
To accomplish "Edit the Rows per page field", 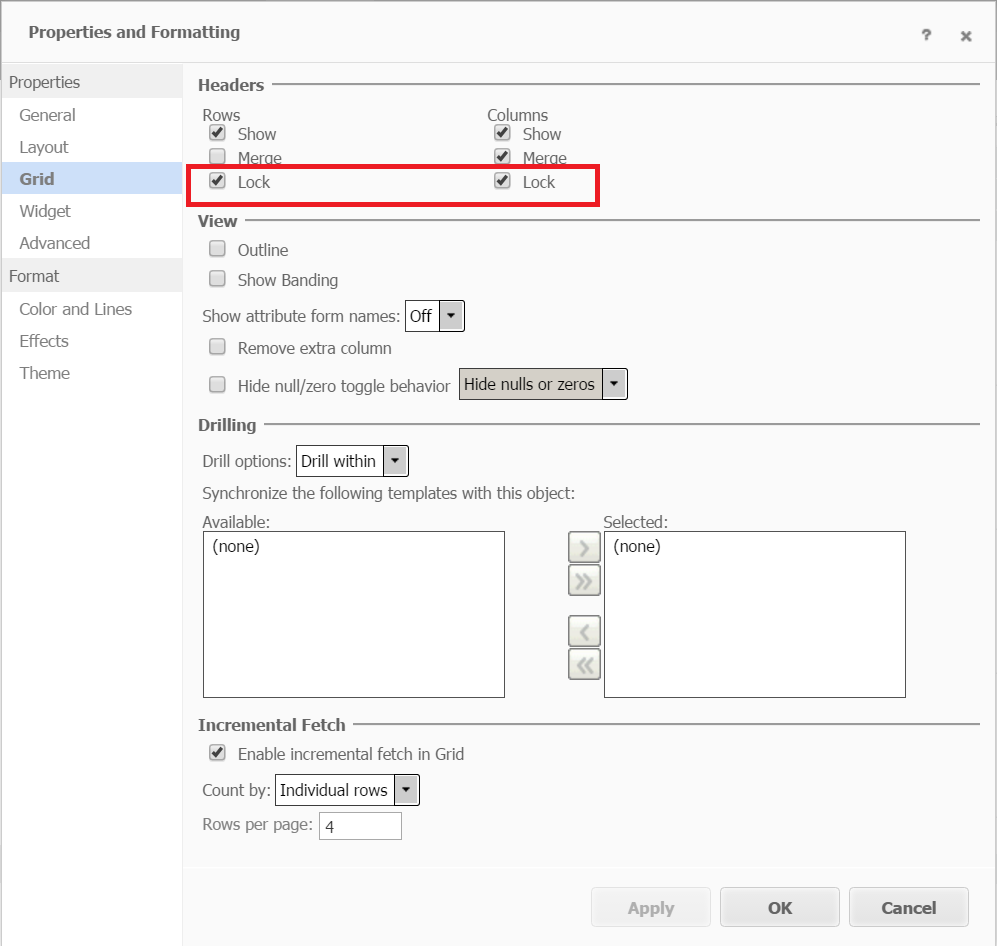I will pos(360,825).
